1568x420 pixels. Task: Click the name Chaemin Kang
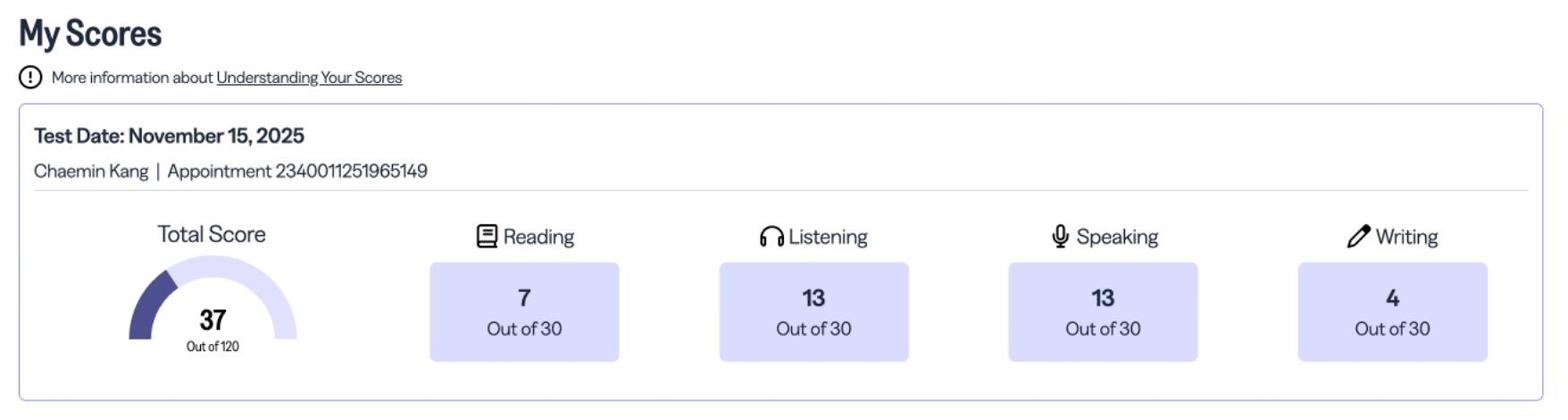tap(91, 171)
